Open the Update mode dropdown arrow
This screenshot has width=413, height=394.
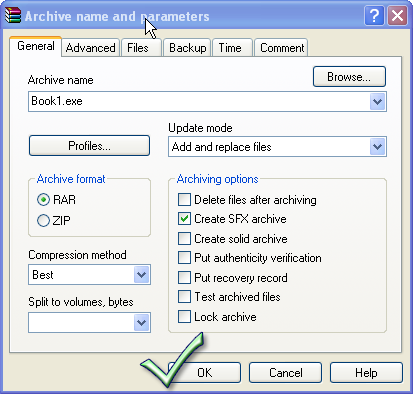click(x=377, y=147)
